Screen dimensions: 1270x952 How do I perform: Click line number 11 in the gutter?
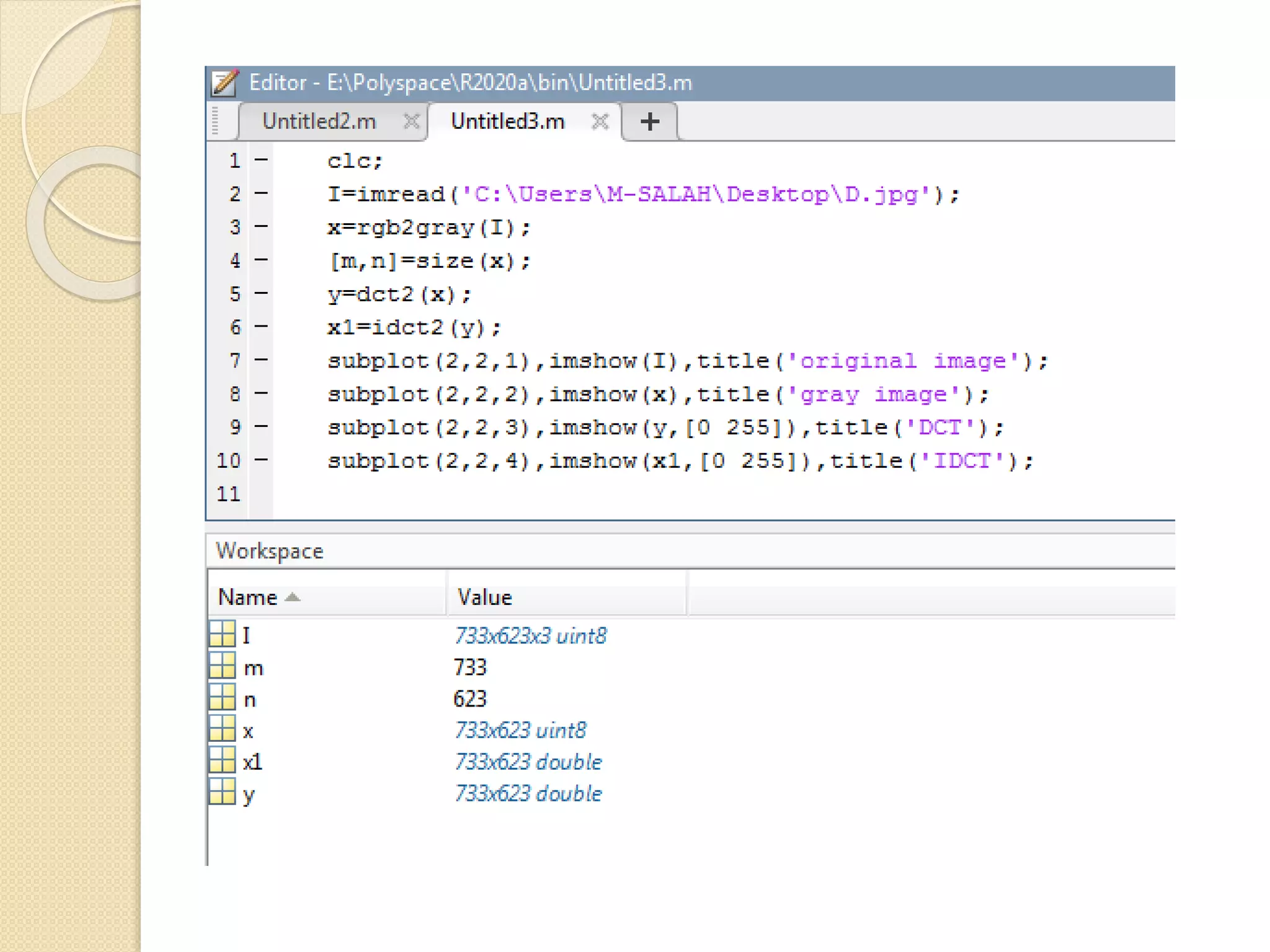tap(228, 494)
